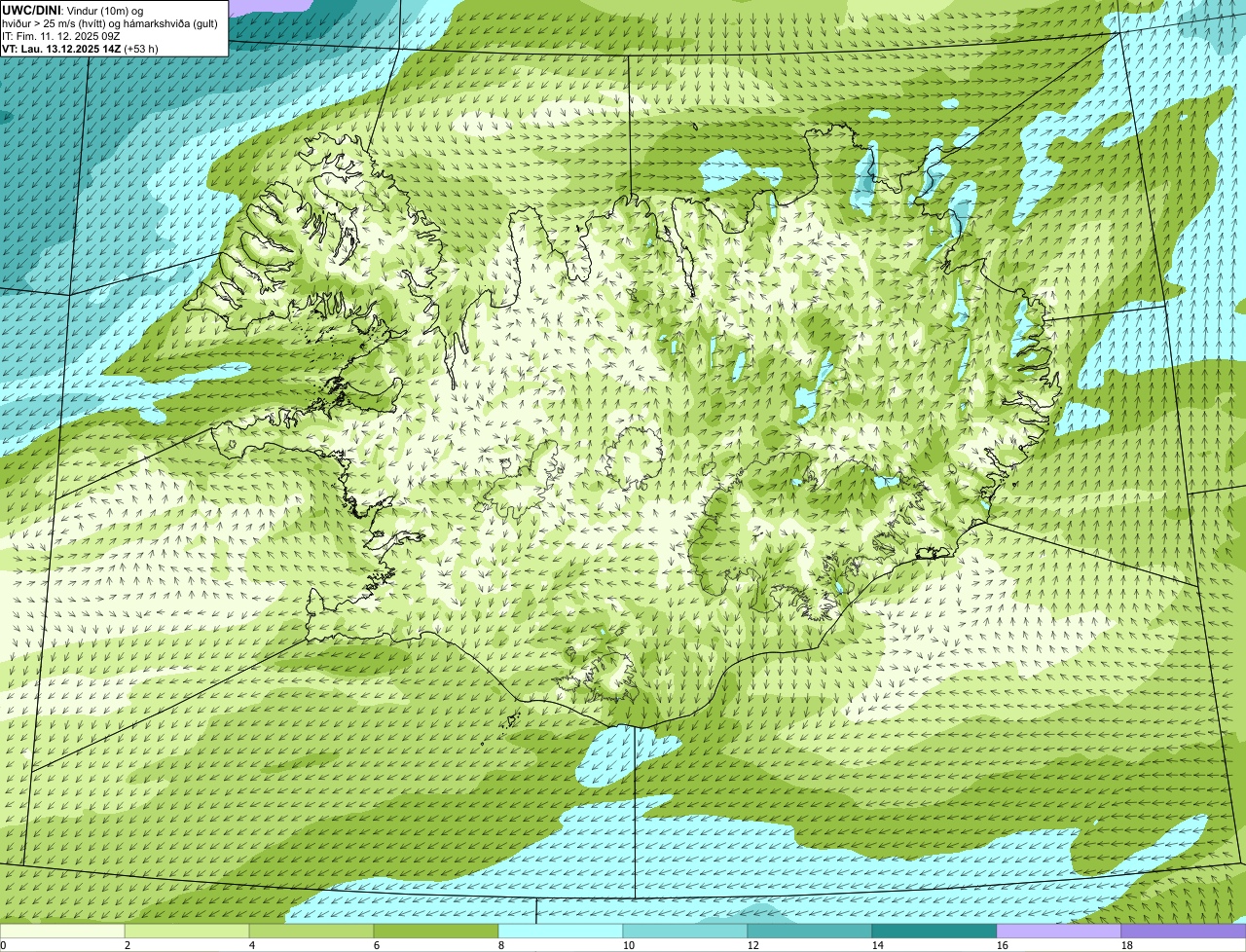Click the 14–16 dark teal legend swatch
Viewport: 1246px width, 952px height.
coord(934,931)
